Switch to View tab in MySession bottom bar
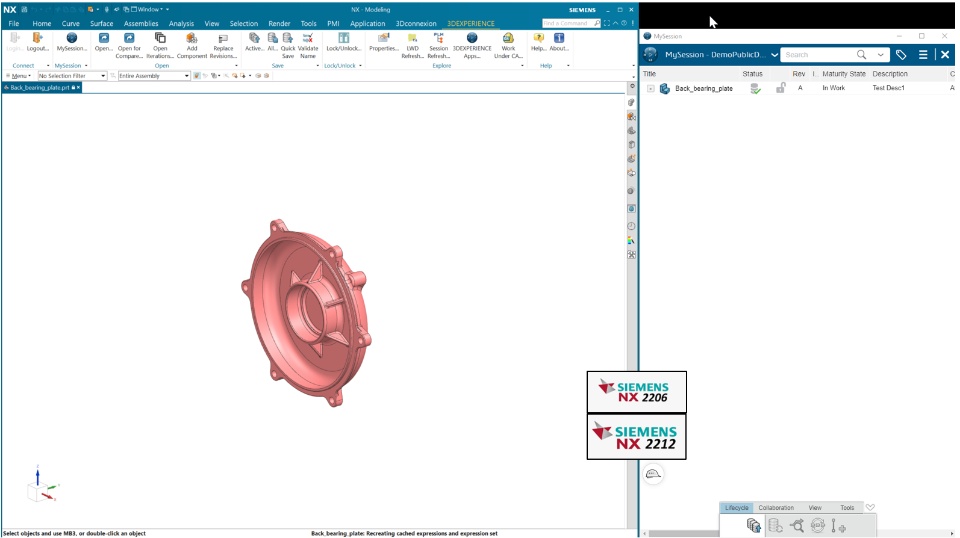 pos(815,507)
